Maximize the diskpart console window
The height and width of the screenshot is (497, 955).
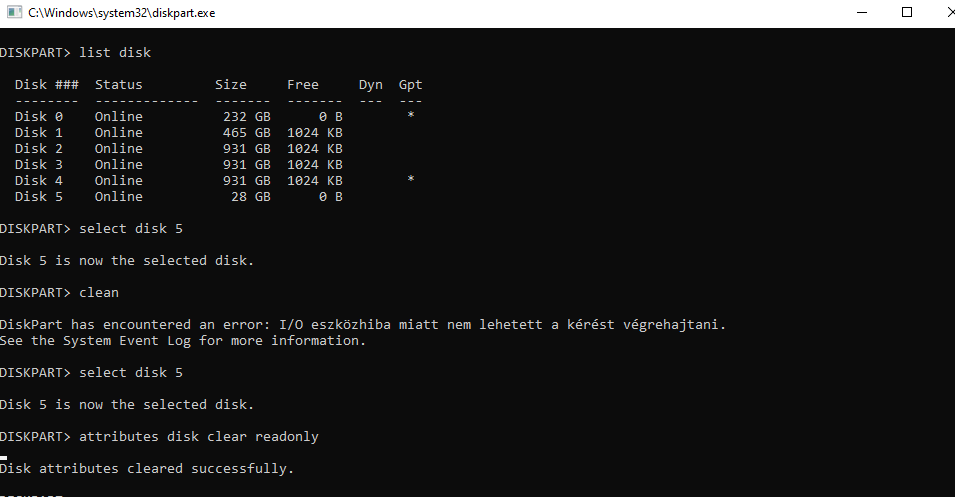[x=907, y=13]
